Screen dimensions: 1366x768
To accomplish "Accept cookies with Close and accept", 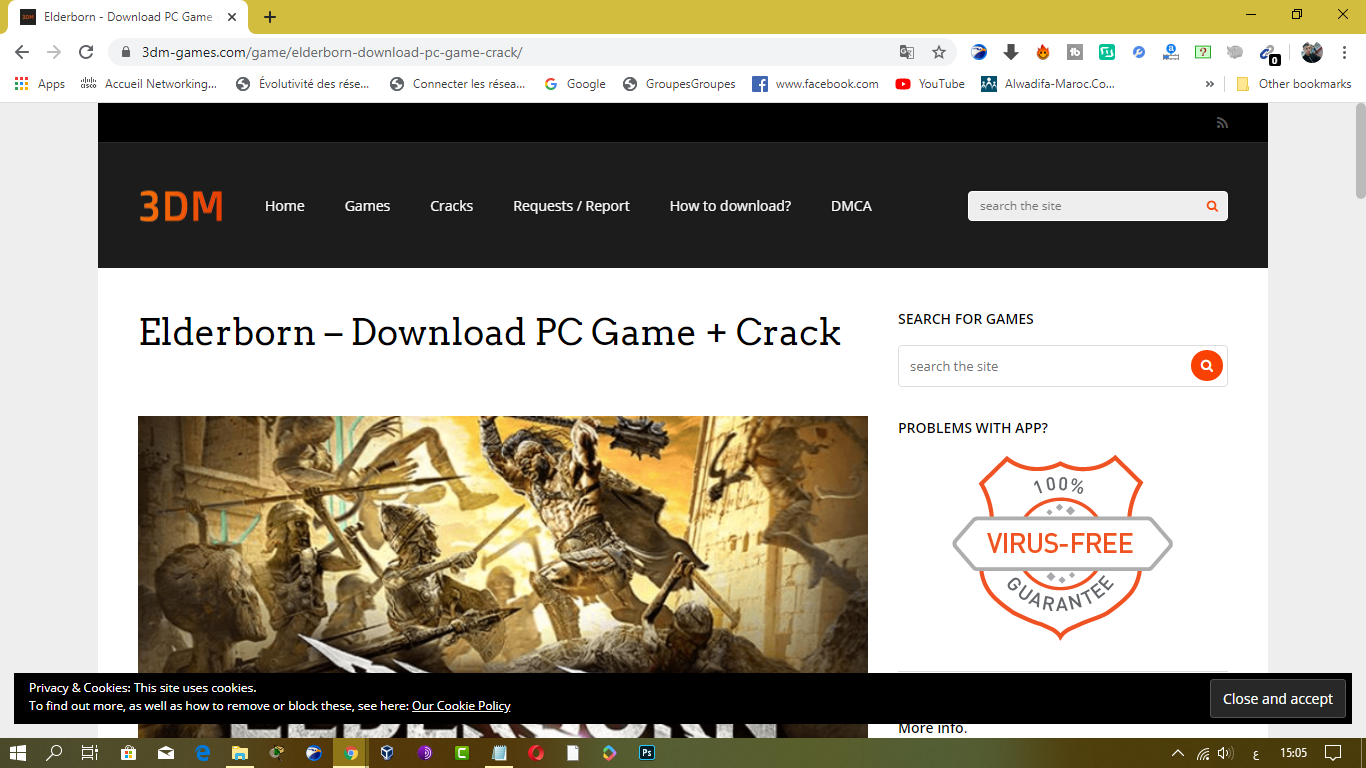I will 1278,699.
